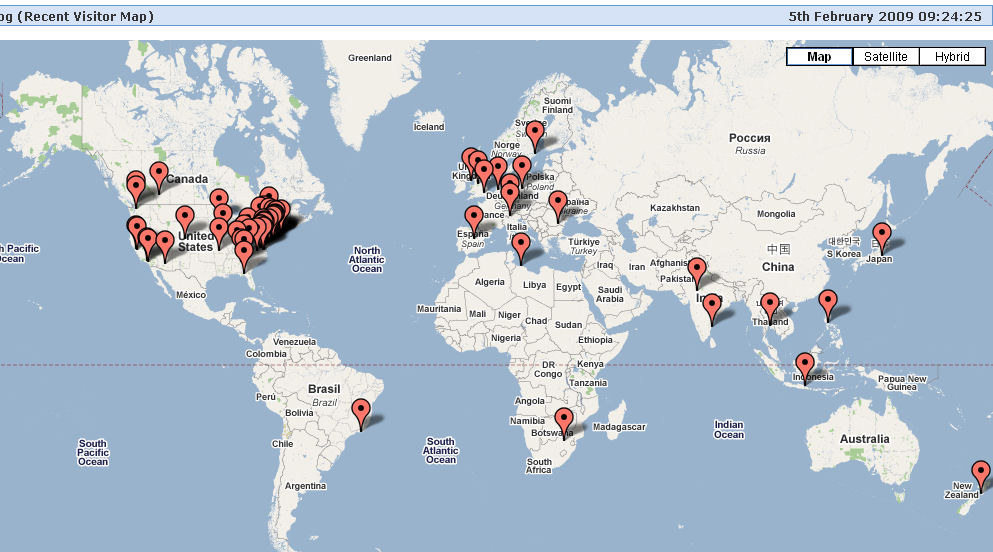Select the marker in western Canada
Viewport: 993px width, 552px height.
pyautogui.click(x=158, y=174)
